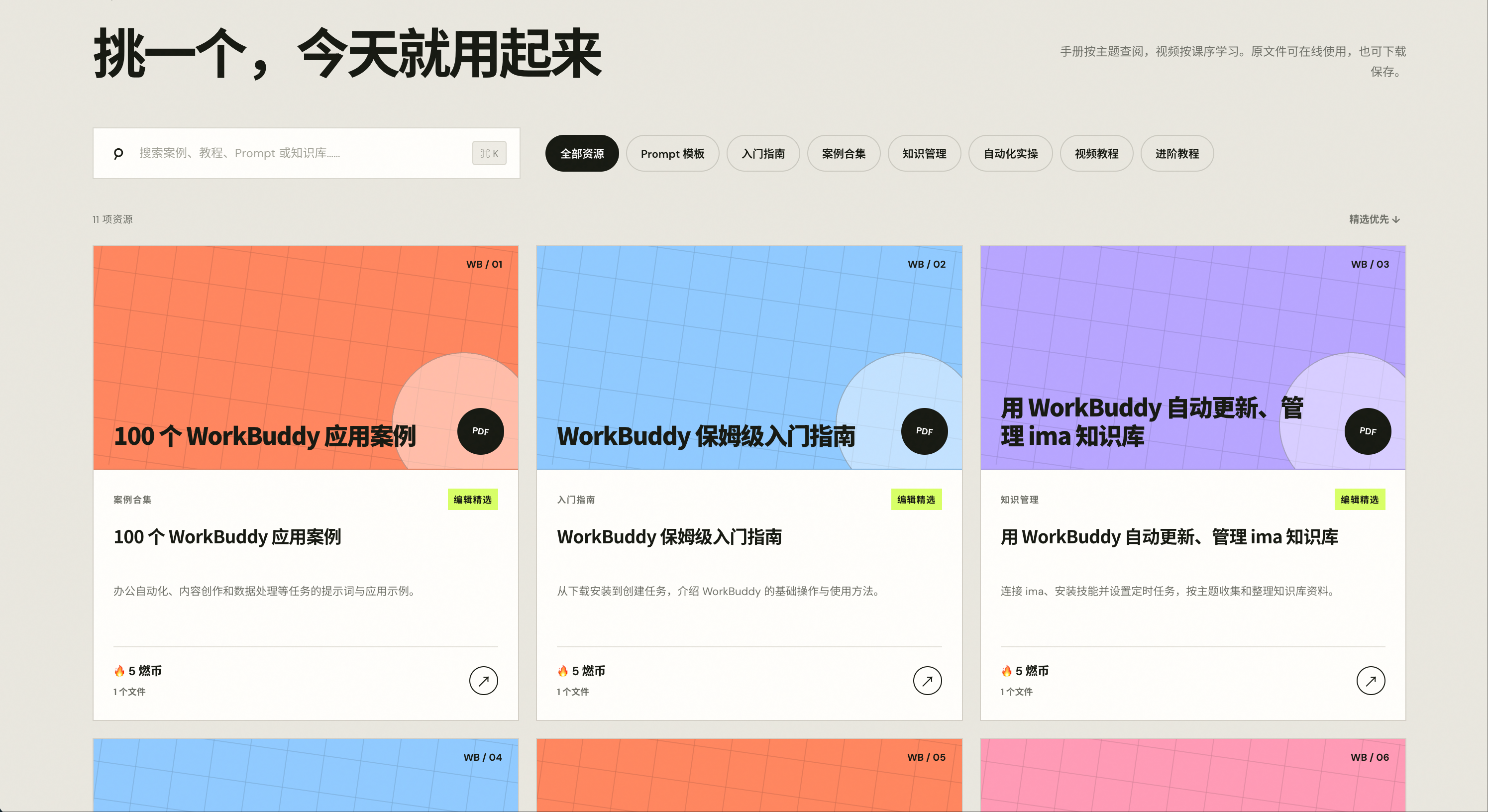The height and width of the screenshot is (812, 1488).
Task: Open the WB / 01 orange cover thumbnail
Action: 306,357
